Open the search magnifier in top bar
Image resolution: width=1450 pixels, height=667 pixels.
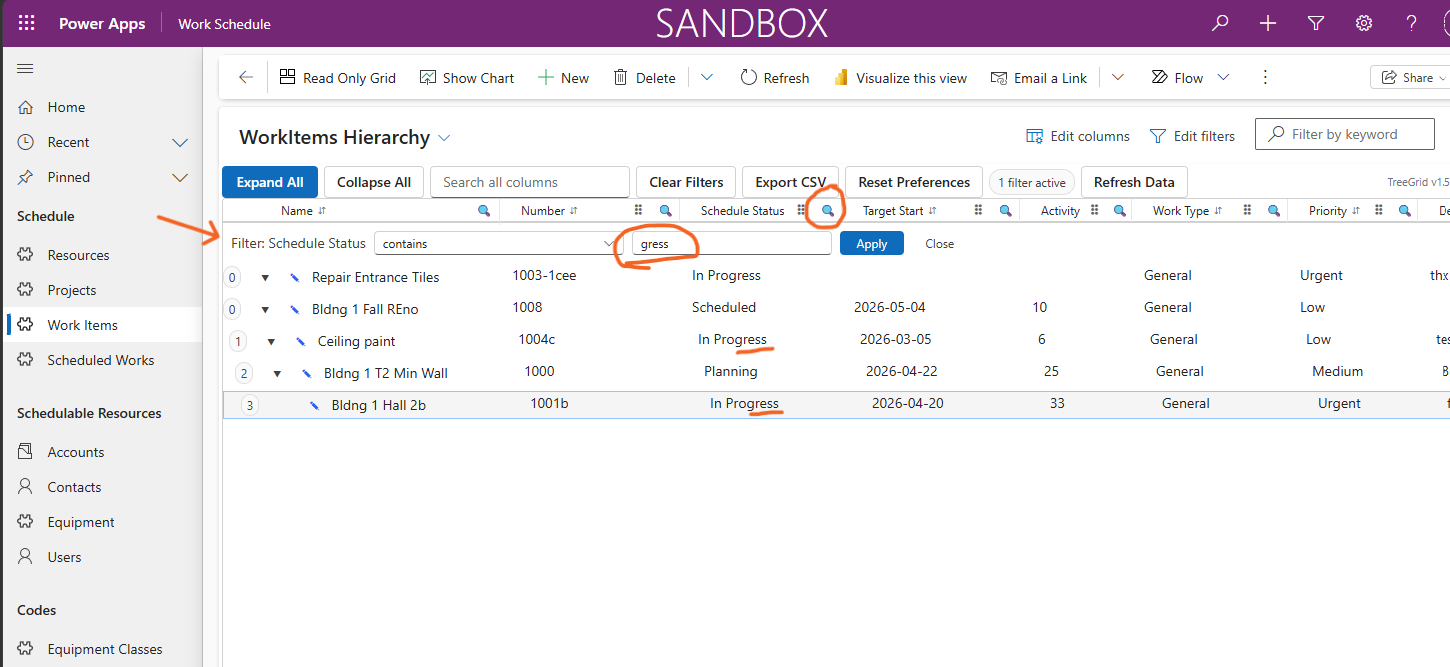click(1220, 23)
